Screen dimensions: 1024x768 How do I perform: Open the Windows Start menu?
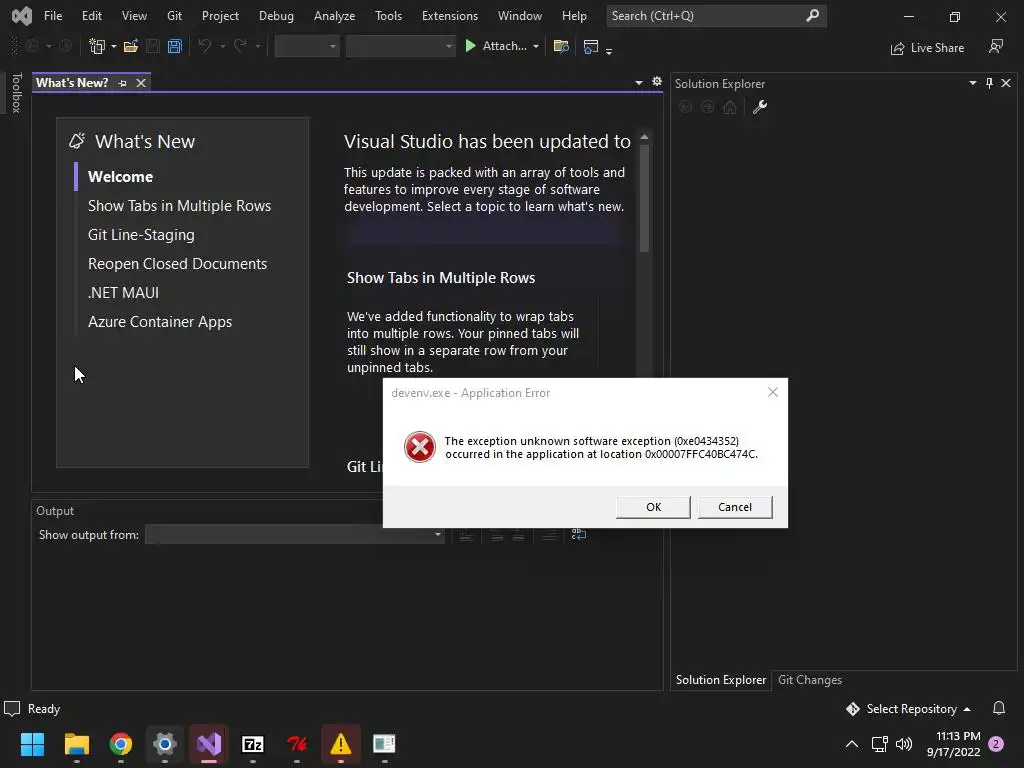coord(32,744)
